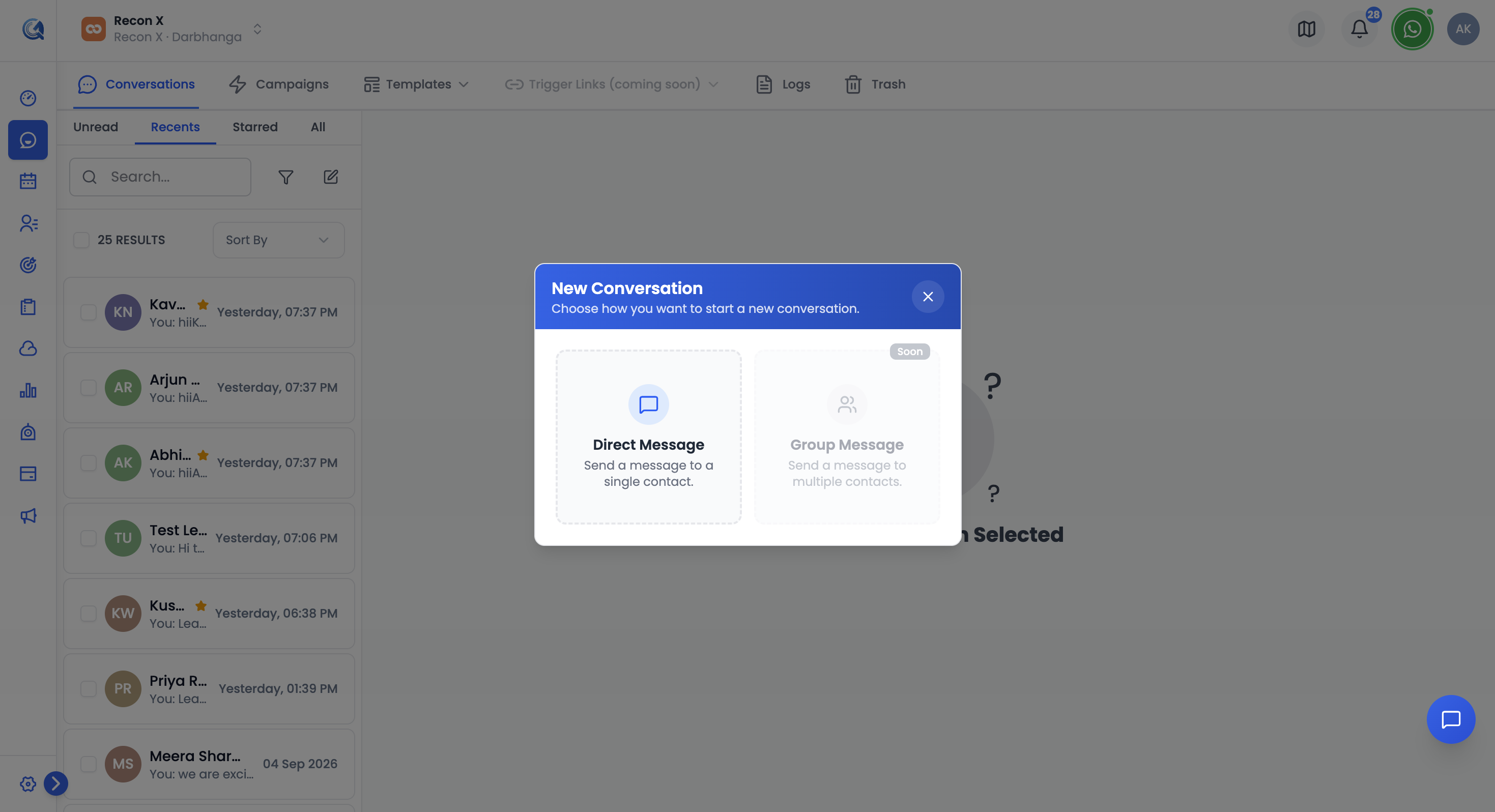Open the megaphone sidebar icon
The image size is (1495, 812).
tap(28, 515)
